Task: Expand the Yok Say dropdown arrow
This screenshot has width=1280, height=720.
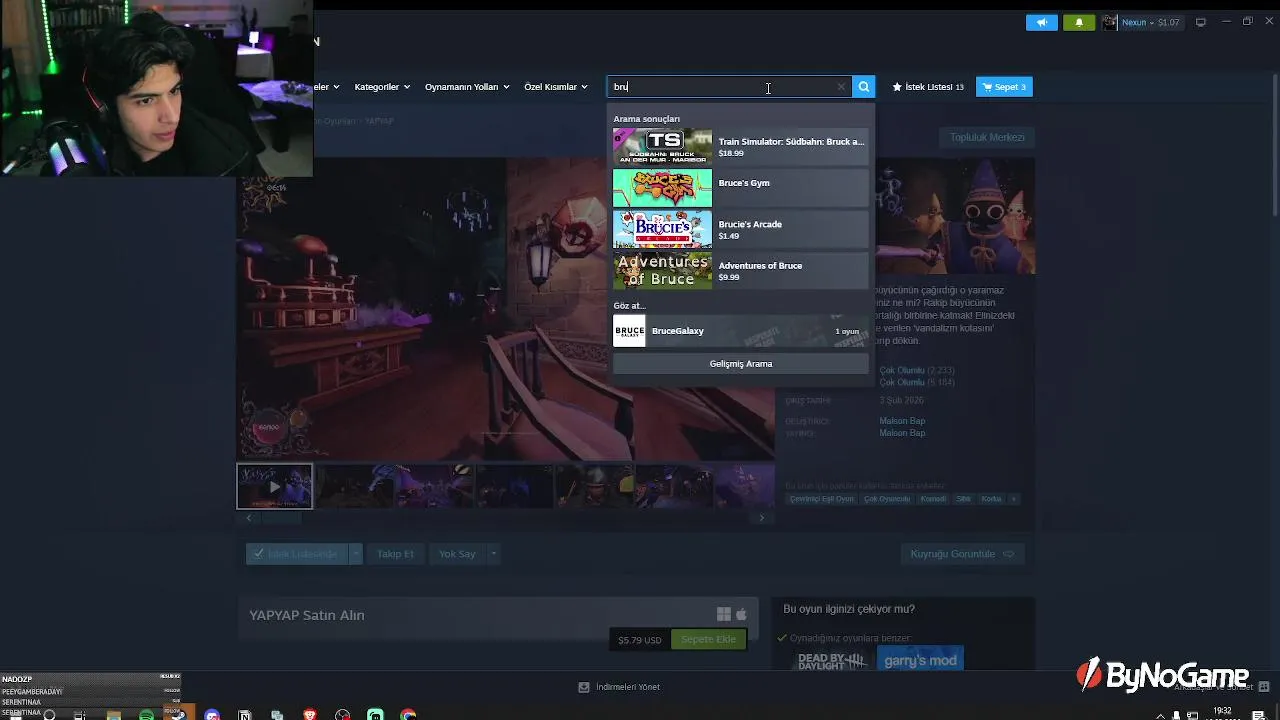Action: (493, 554)
